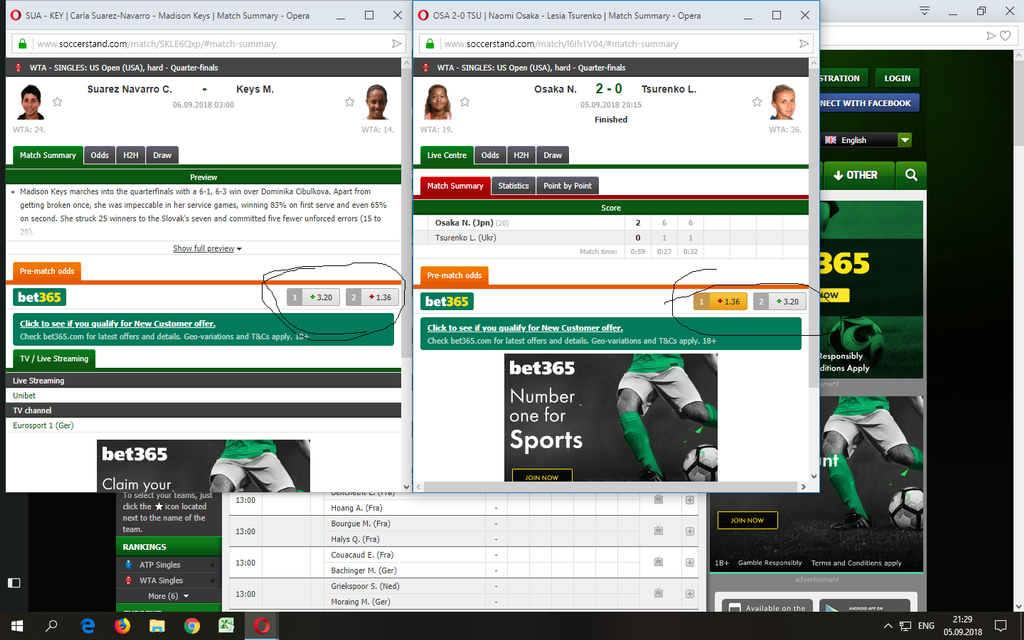Open notification center icon
1024x640 pixels.
[1000, 626]
